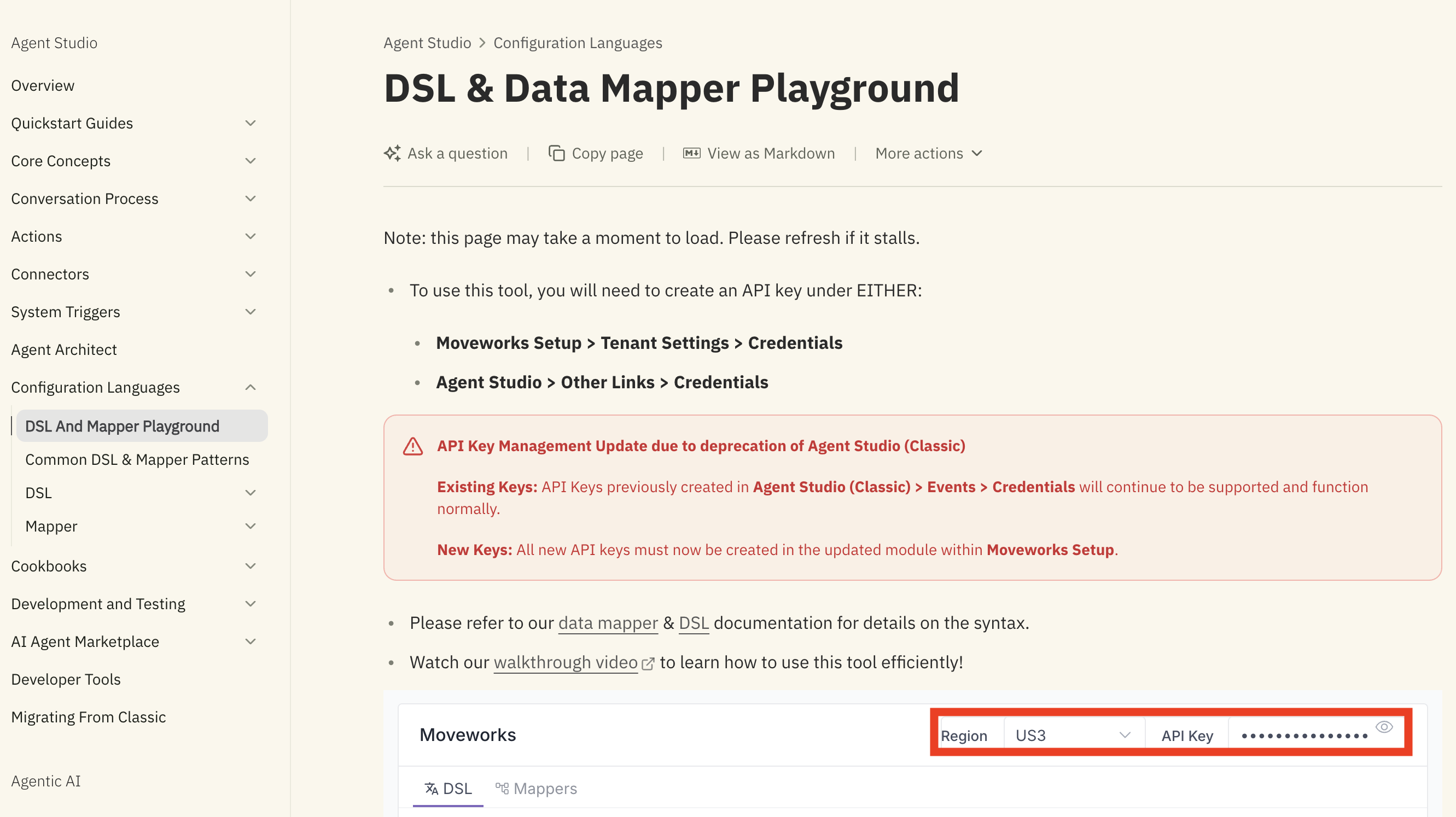Click the Ask a question button
The width and height of the screenshot is (1456, 817).
pos(446,153)
